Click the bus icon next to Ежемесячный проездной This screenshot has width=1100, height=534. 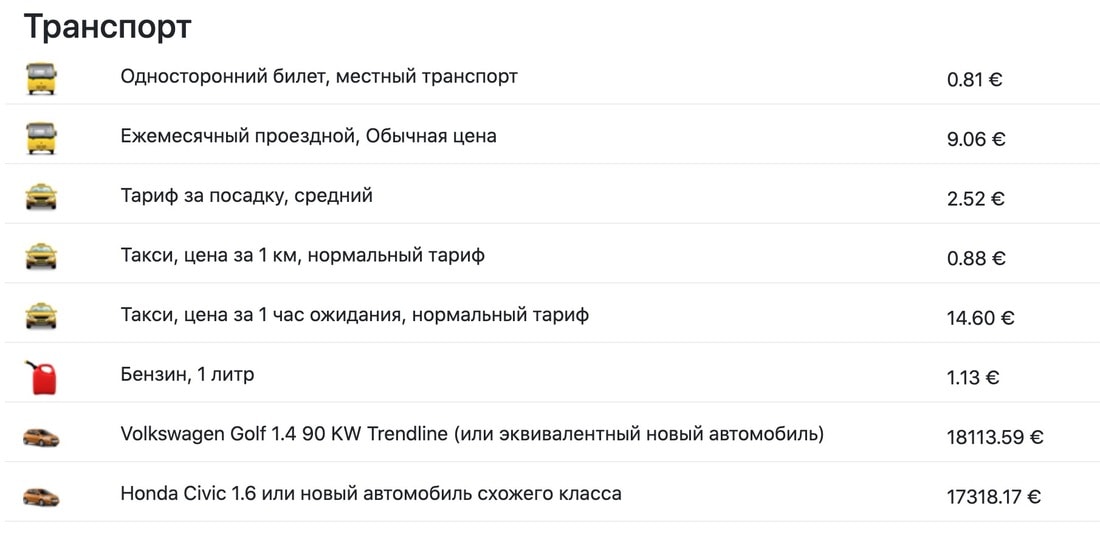41,138
